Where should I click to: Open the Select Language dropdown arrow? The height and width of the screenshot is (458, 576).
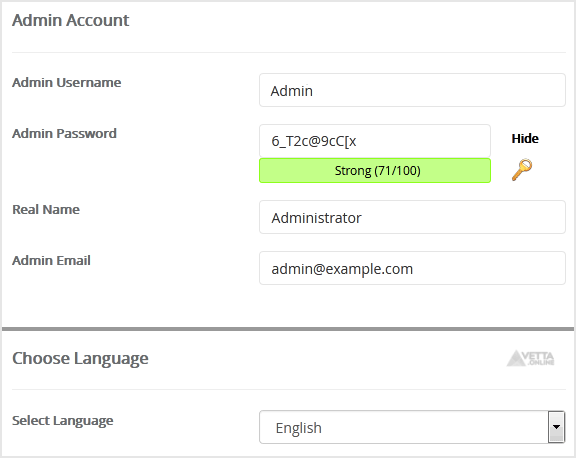point(556,427)
